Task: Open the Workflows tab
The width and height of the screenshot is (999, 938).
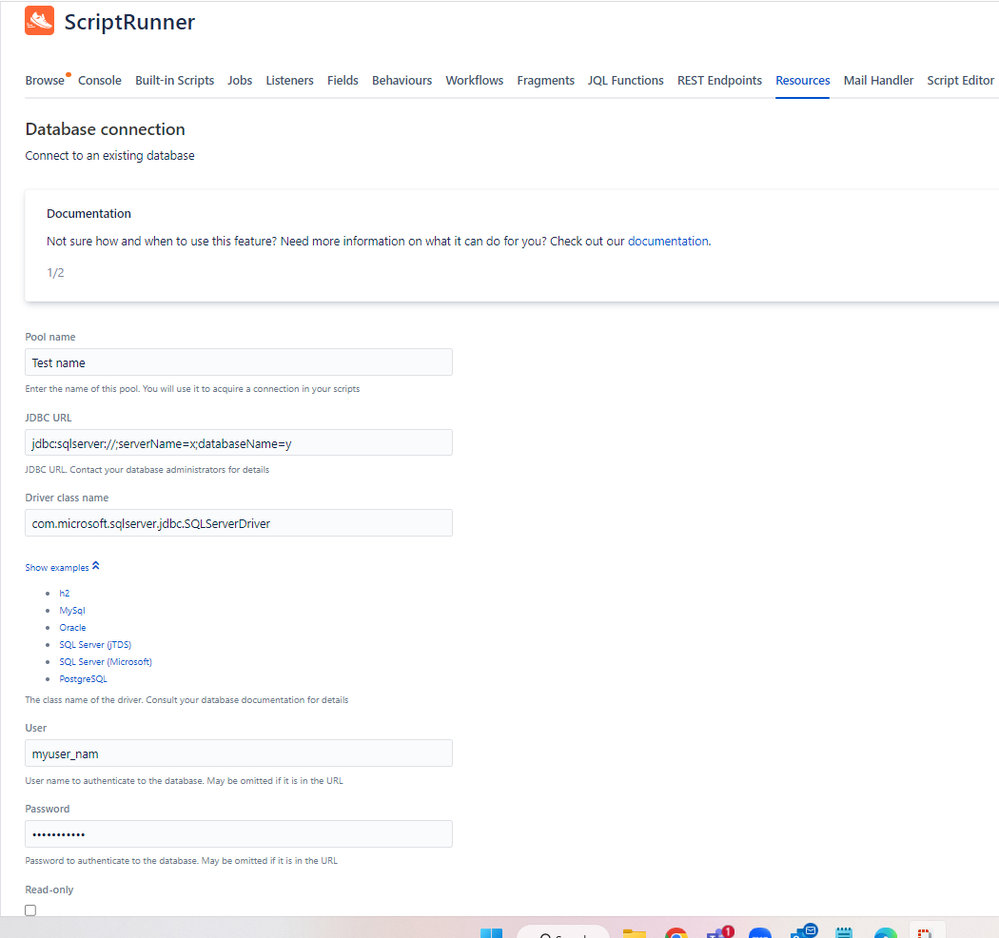Action: [x=475, y=80]
